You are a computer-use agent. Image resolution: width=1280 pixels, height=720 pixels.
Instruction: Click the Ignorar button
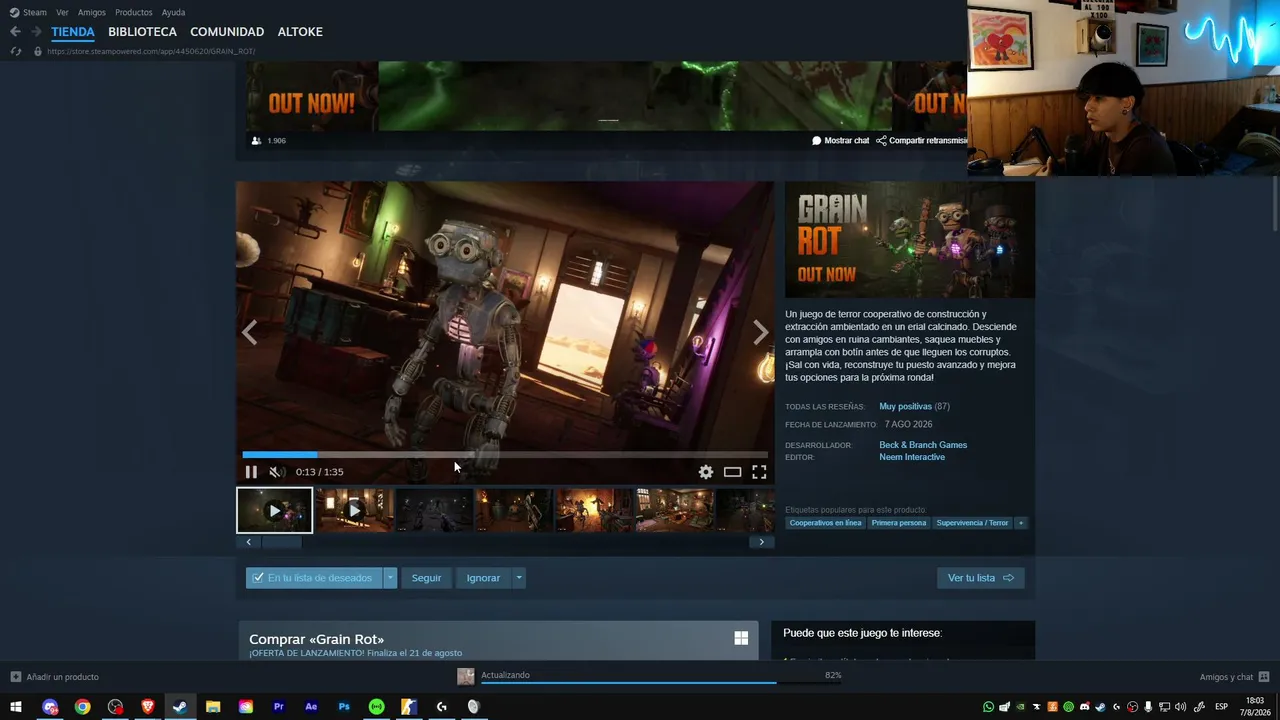tap(483, 578)
